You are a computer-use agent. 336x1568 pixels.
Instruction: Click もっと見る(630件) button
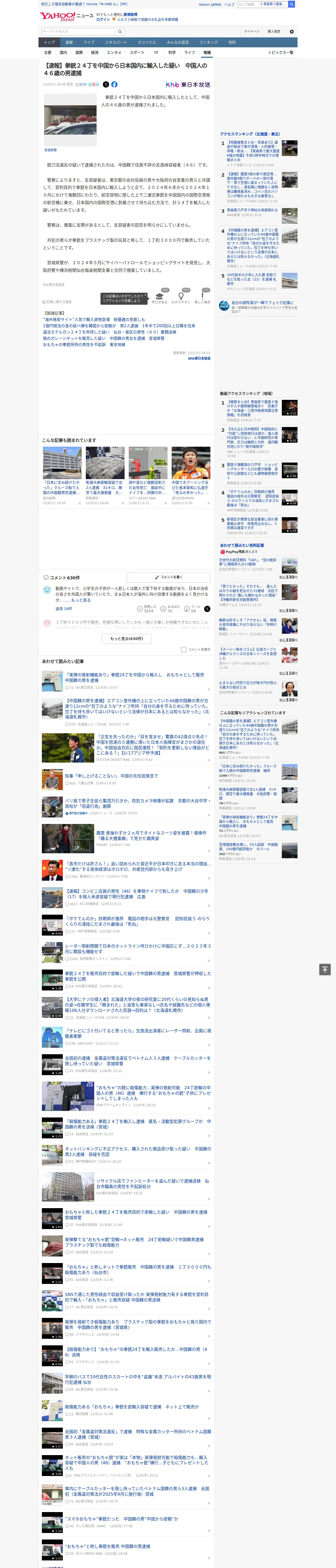pyautogui.click(x=127, y=638)
